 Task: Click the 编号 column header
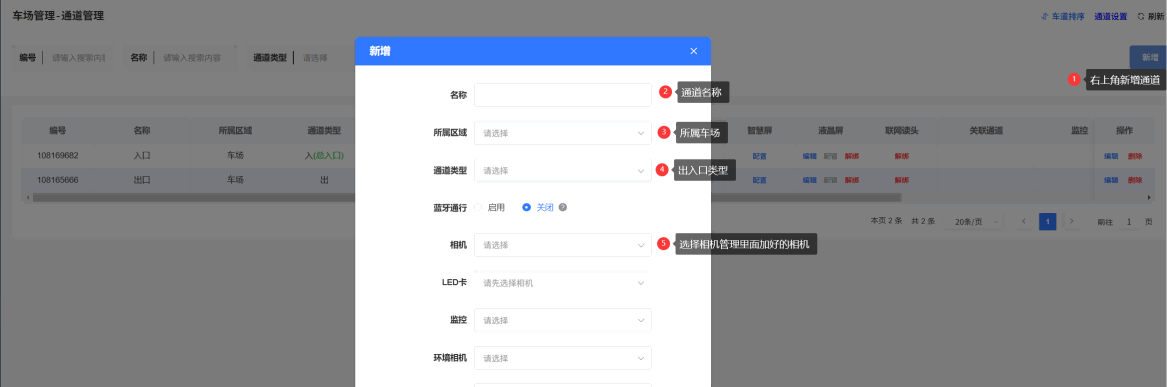[58, 130]
